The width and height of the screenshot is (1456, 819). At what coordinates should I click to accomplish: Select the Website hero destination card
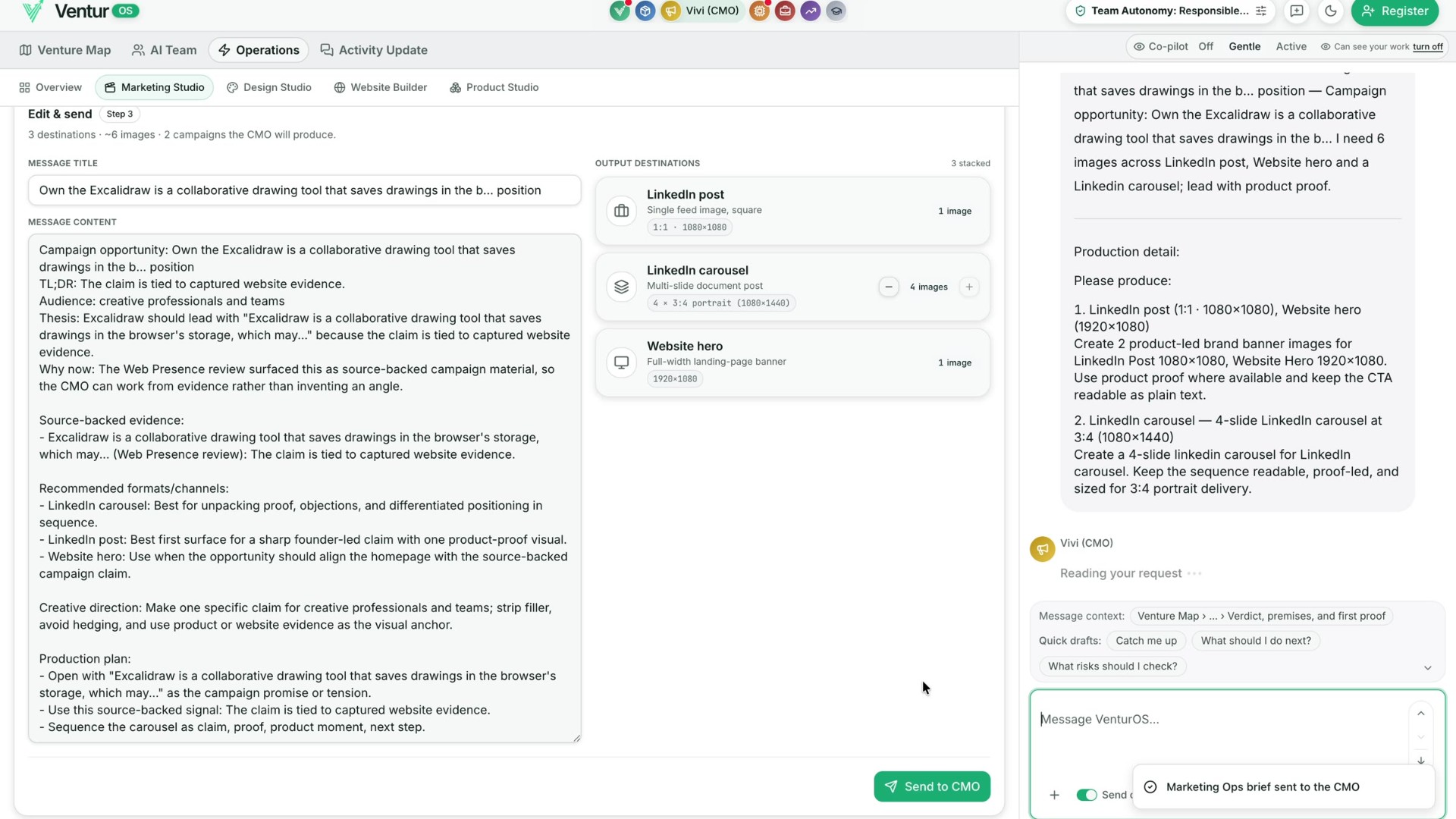point(792,362)
